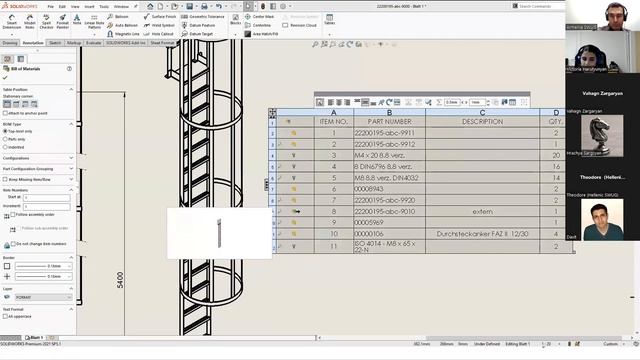This screenshot has width=640, height=360.
Task: Insert a Datum Target
Action: pyautogui.click(x=197, y=34)
